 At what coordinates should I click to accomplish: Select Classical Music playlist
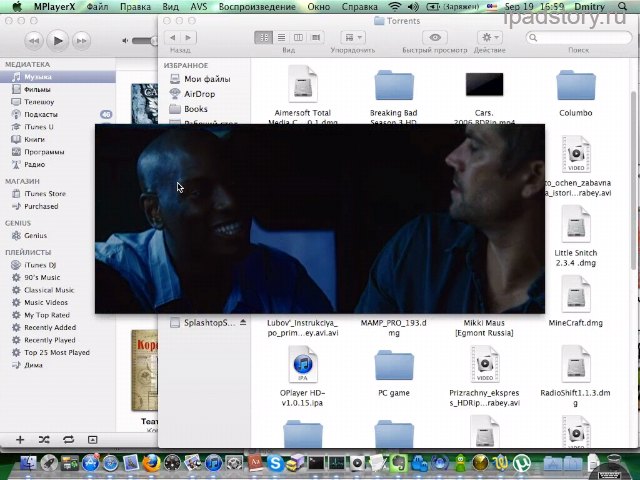pyautogui.click(x=49, y=290)
